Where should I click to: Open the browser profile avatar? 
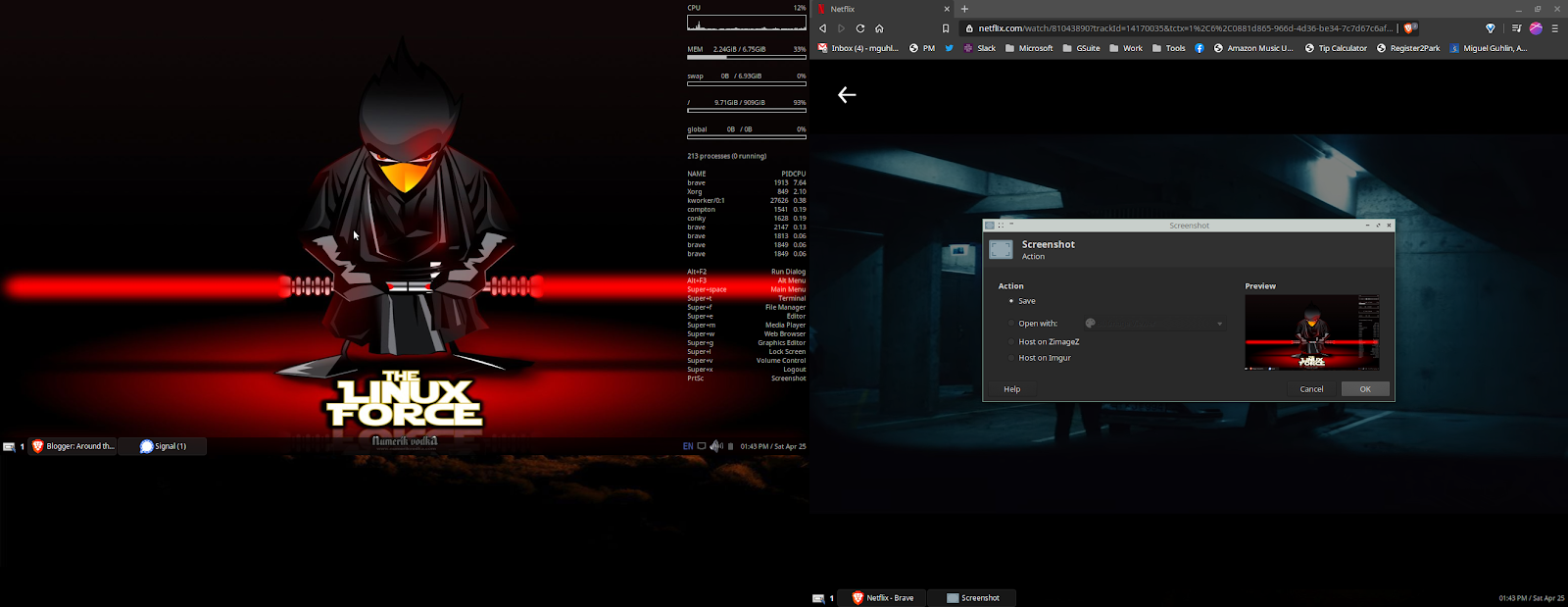1536,28
